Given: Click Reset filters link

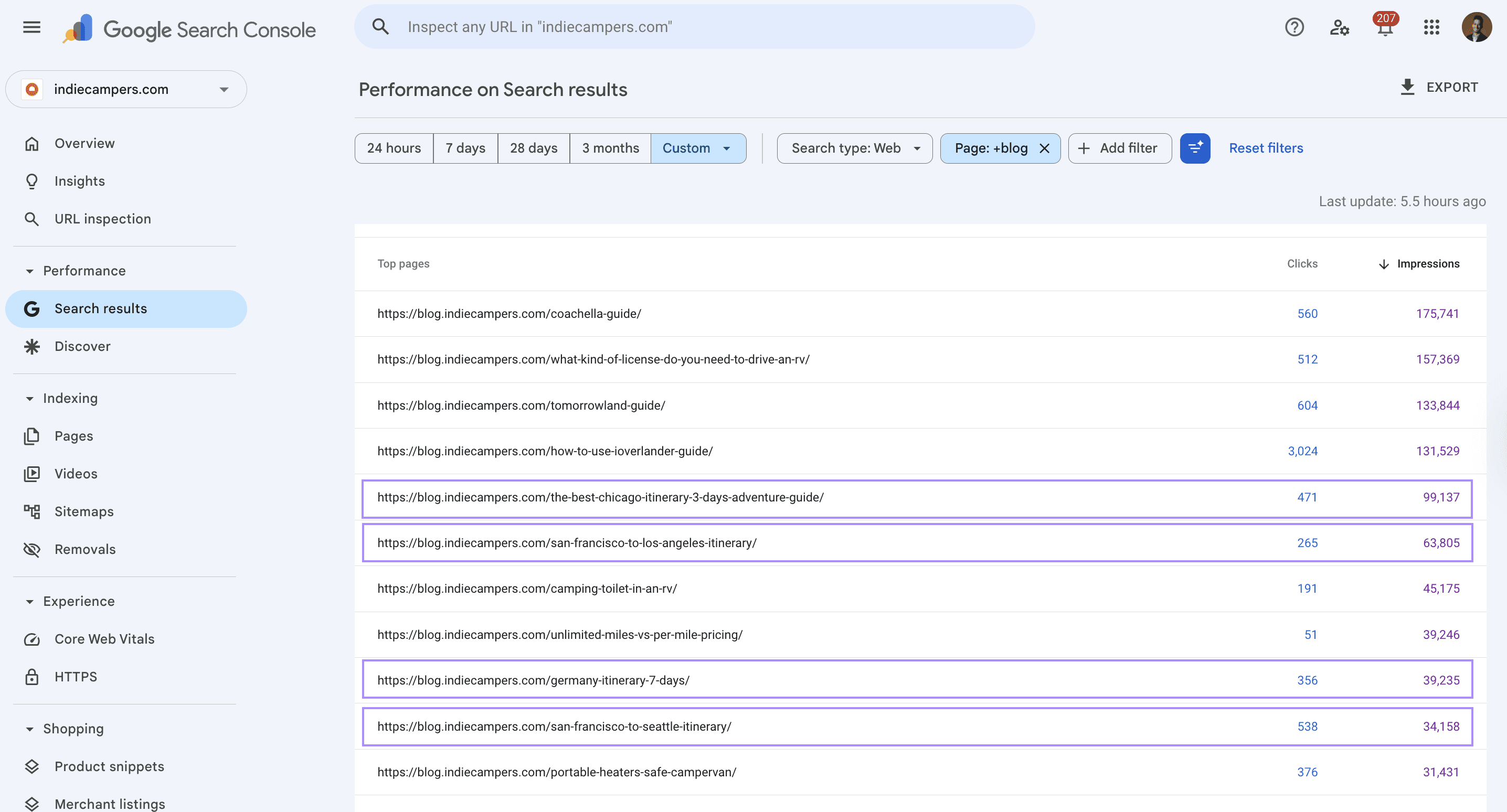Looking at the screenshot, I should tap(1266, 148).
